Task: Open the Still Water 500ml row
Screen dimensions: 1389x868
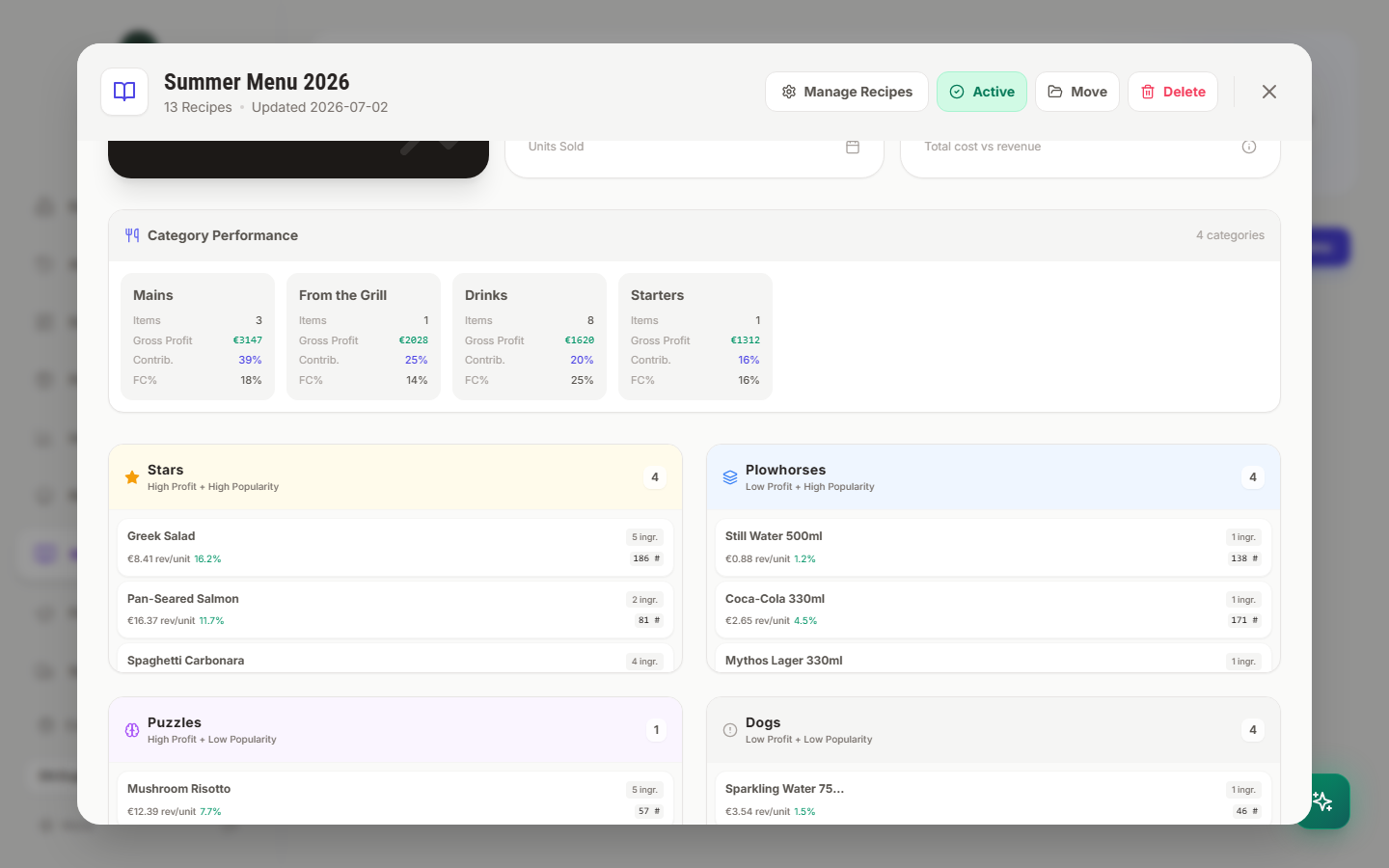Action: tap(994, 548)
